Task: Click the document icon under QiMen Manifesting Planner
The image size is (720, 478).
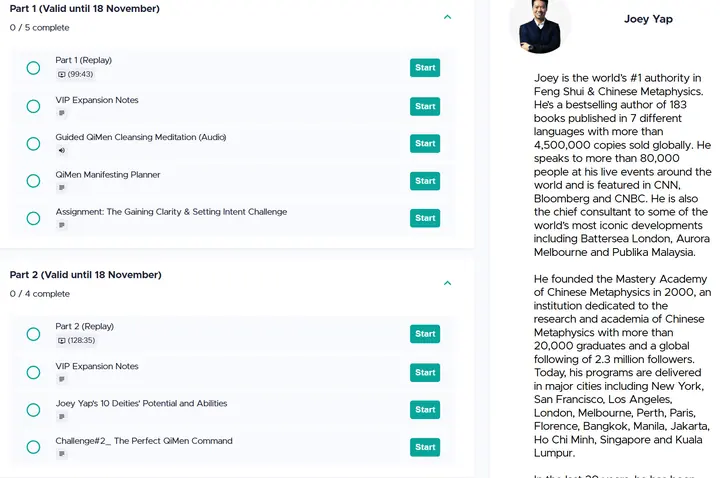Action: coord(62,187)
